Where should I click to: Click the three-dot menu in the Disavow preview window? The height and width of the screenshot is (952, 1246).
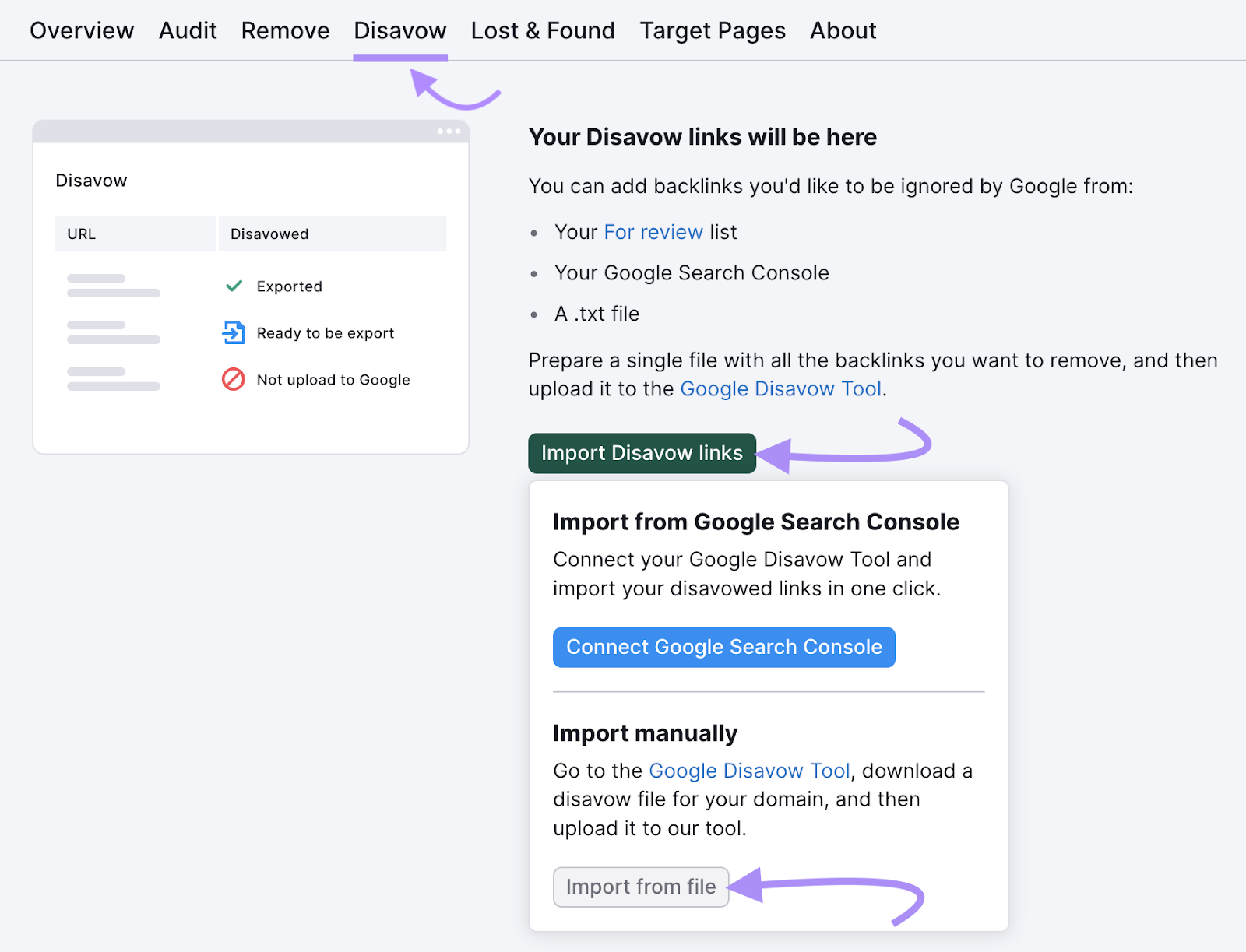pyautogui.click(x=449, y=131)
